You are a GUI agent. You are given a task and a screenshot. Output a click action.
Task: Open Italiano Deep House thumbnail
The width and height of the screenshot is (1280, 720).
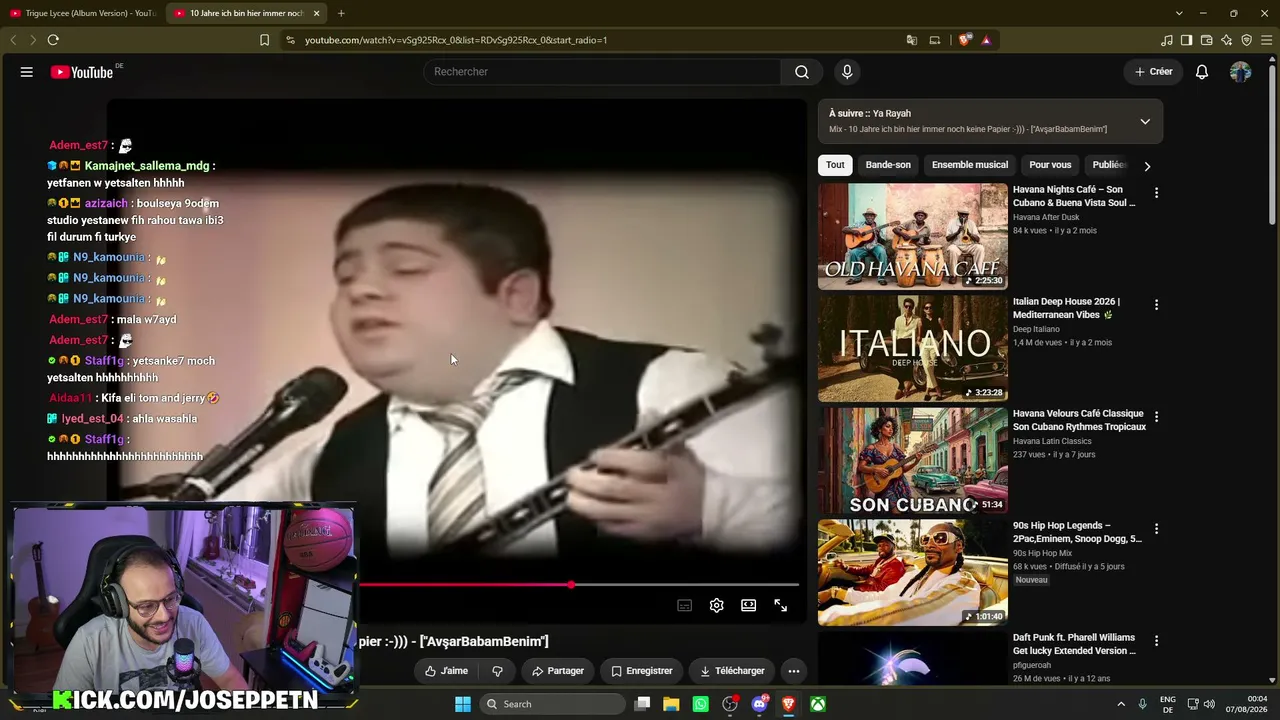coord(913,348)
